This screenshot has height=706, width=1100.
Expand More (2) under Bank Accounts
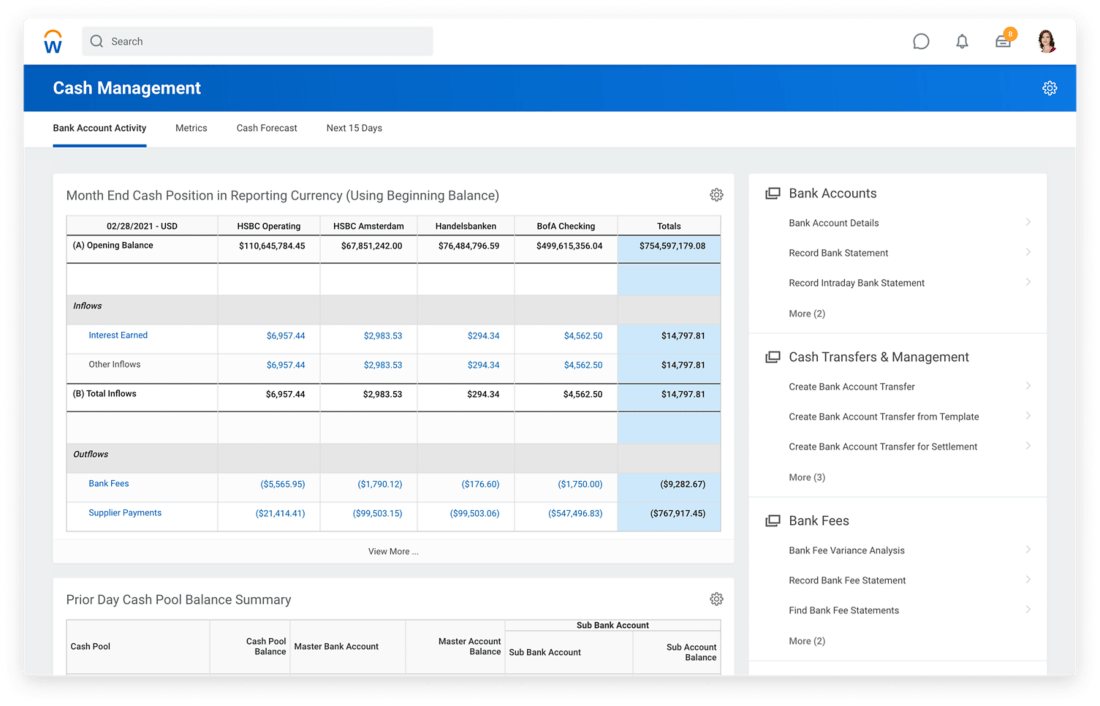pos(806,313)
